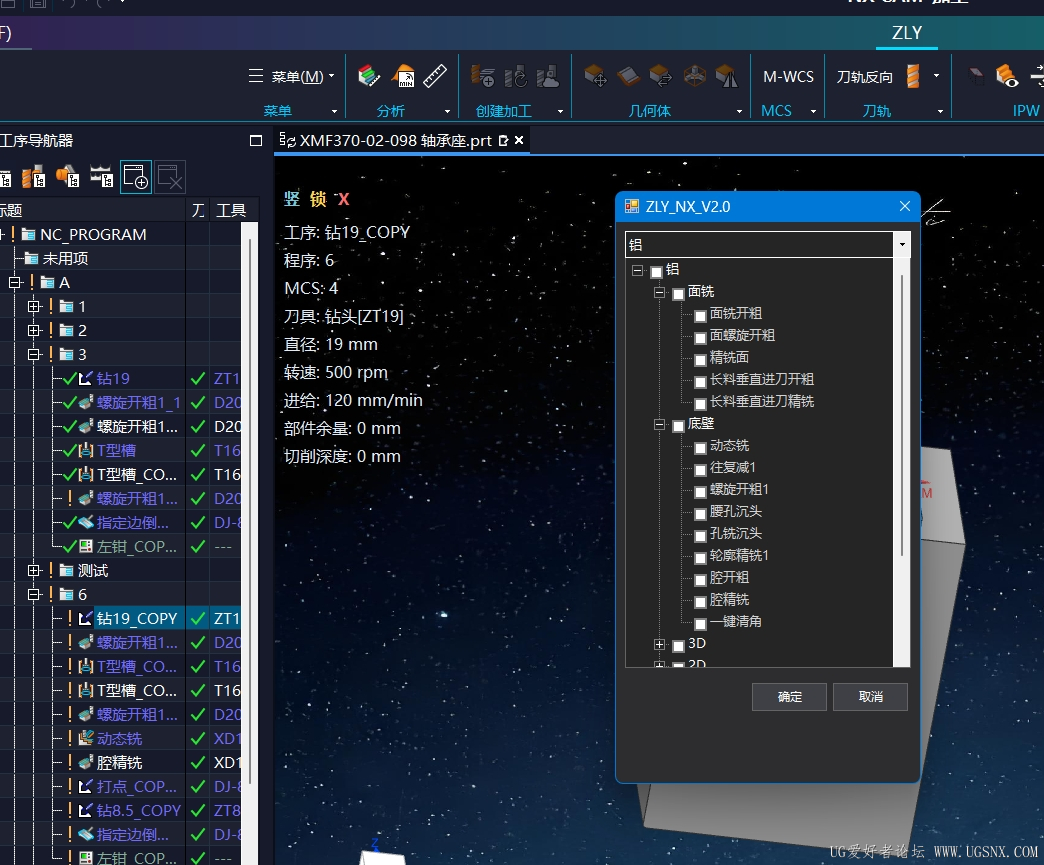Viewport: 1044px width, 865px height.
Task: Click the red X overlay label
Action: [344, 199]
